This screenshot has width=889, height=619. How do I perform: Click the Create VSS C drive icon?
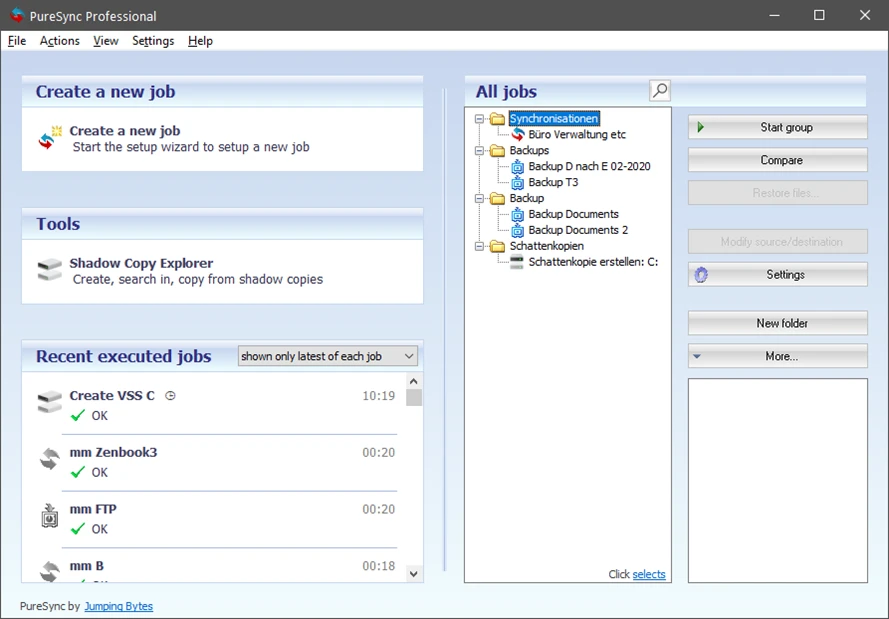50,402
